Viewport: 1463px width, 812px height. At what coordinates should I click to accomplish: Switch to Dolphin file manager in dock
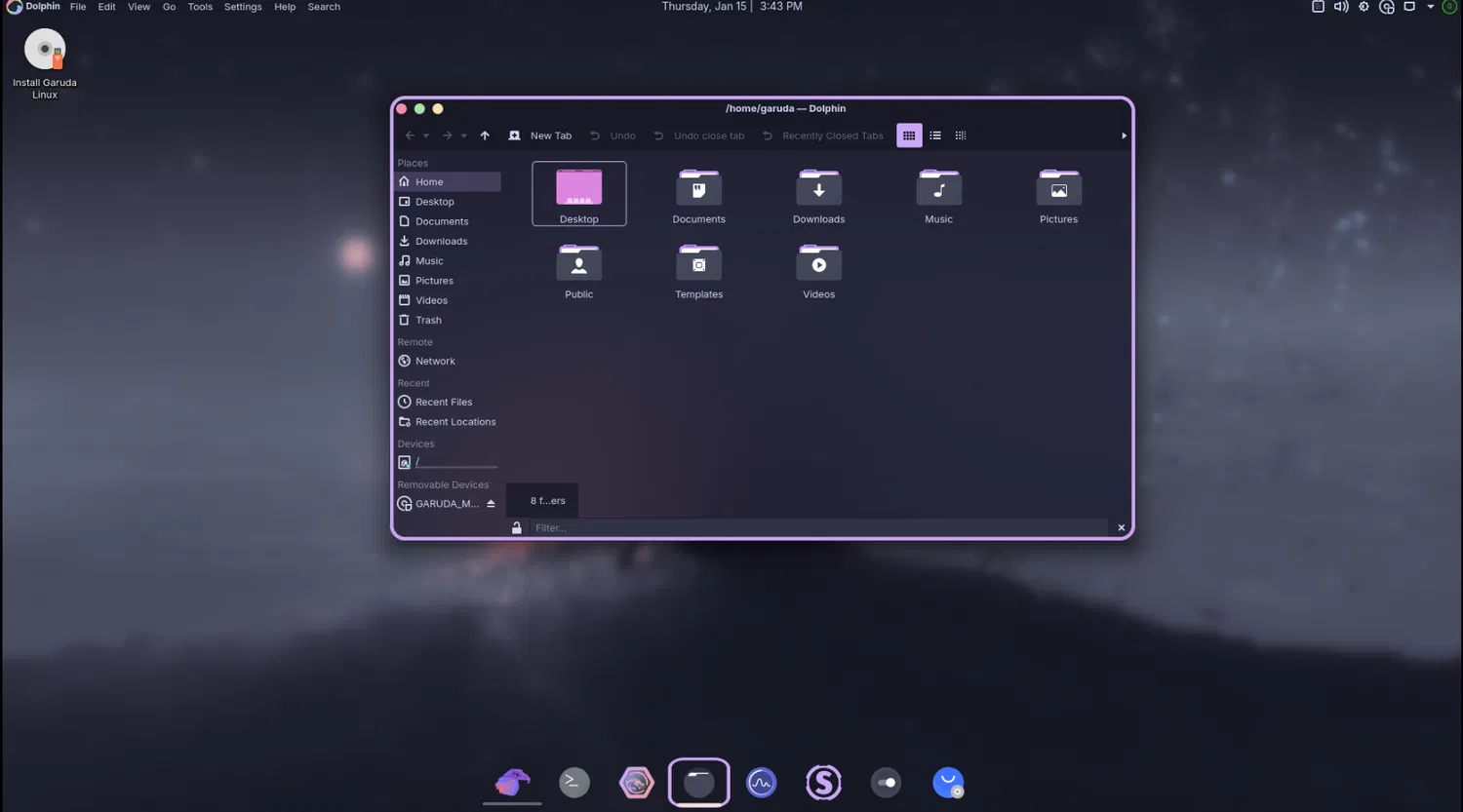pyautogui.click(x=699, y=782)
